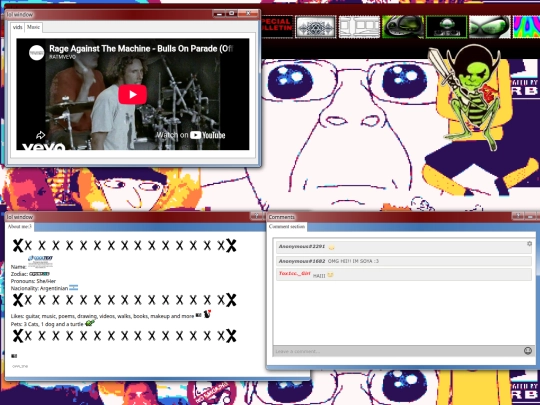Click the HAIII reply comment text
Screen dimensions: 540x405
319,276
